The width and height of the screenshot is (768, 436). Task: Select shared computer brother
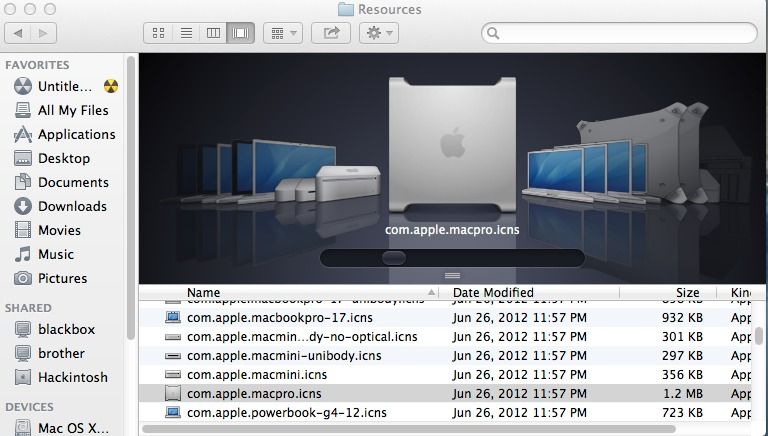click(x=49, y=353)
